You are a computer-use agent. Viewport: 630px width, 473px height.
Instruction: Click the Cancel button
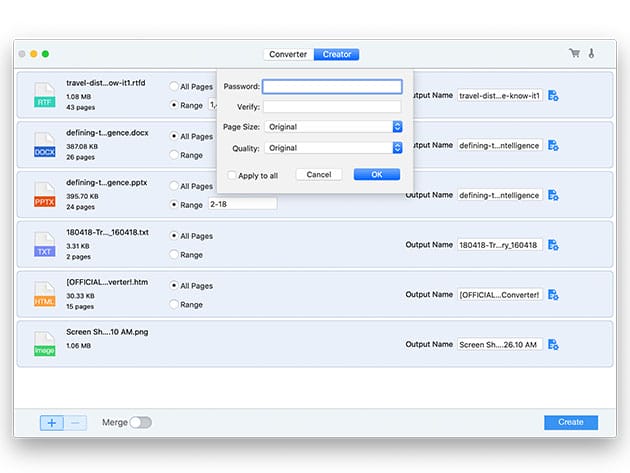(x=319, y=175)
